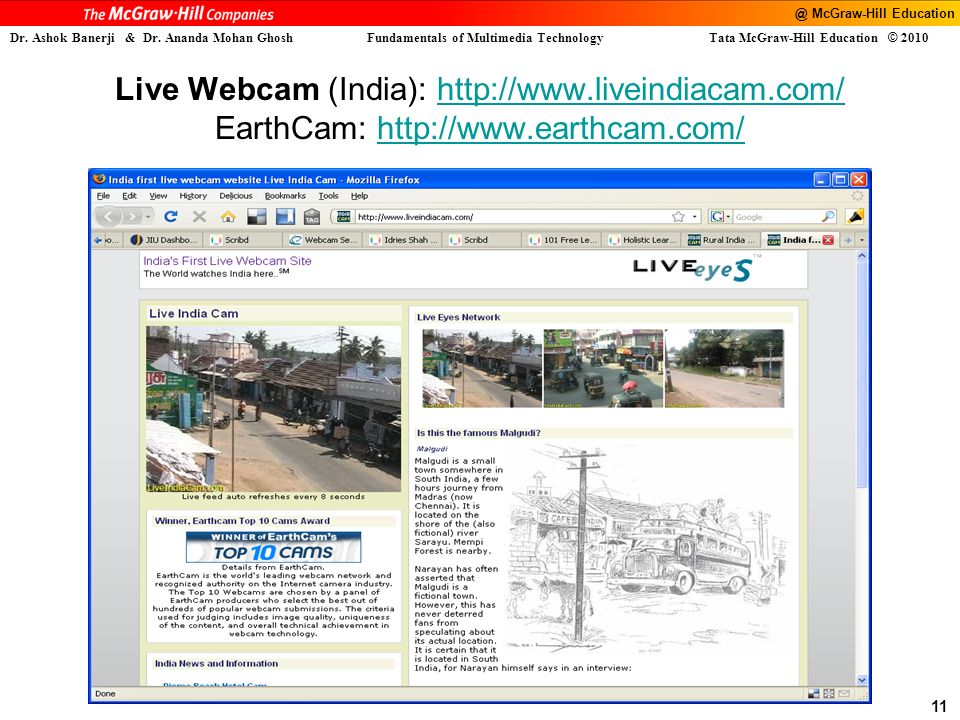Click the Winner of EarthCam's Top 10 Cams banner
This screenshot has width=960, height=720.
(273, 547)
